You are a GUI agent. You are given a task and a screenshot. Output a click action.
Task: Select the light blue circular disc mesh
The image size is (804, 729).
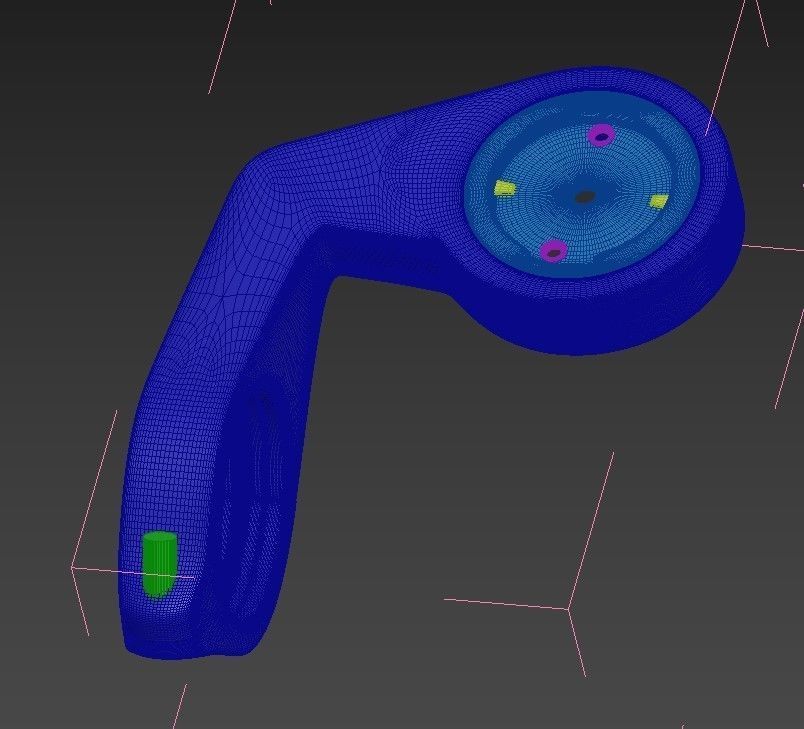coord(582,187)
